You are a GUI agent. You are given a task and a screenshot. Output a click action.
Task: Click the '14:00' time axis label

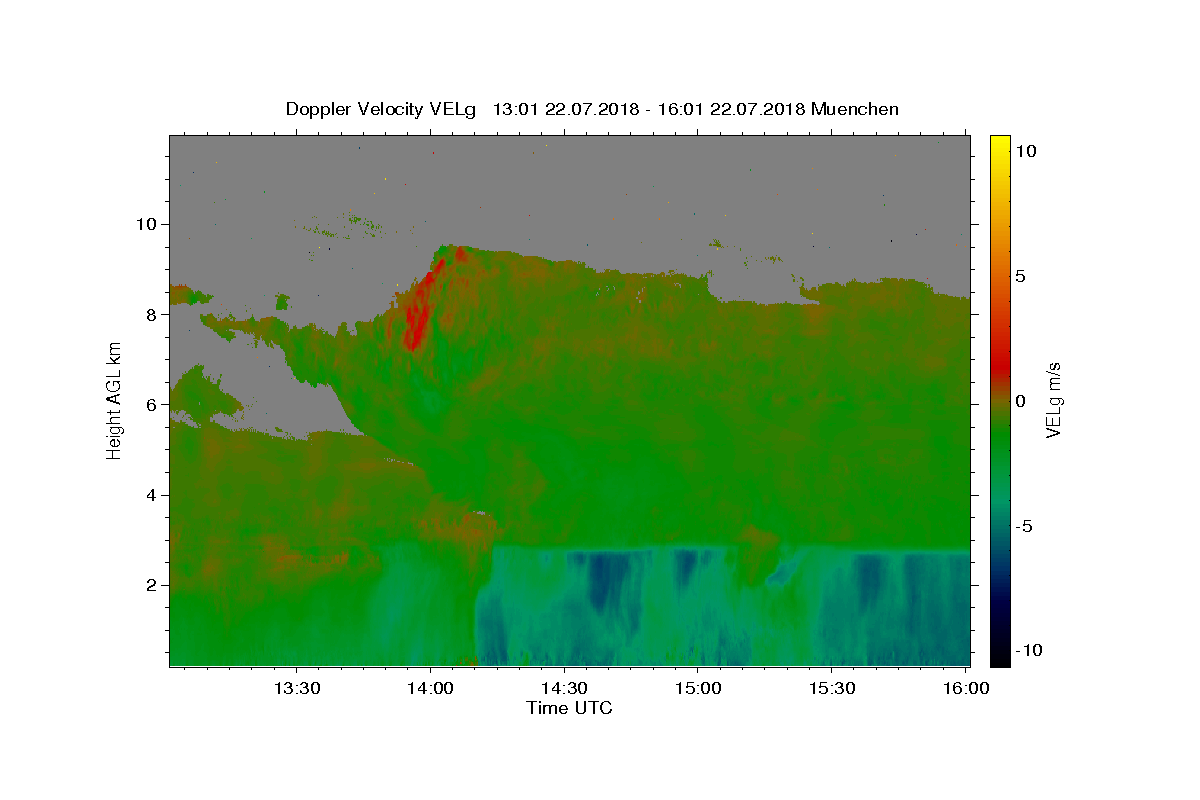431,688
